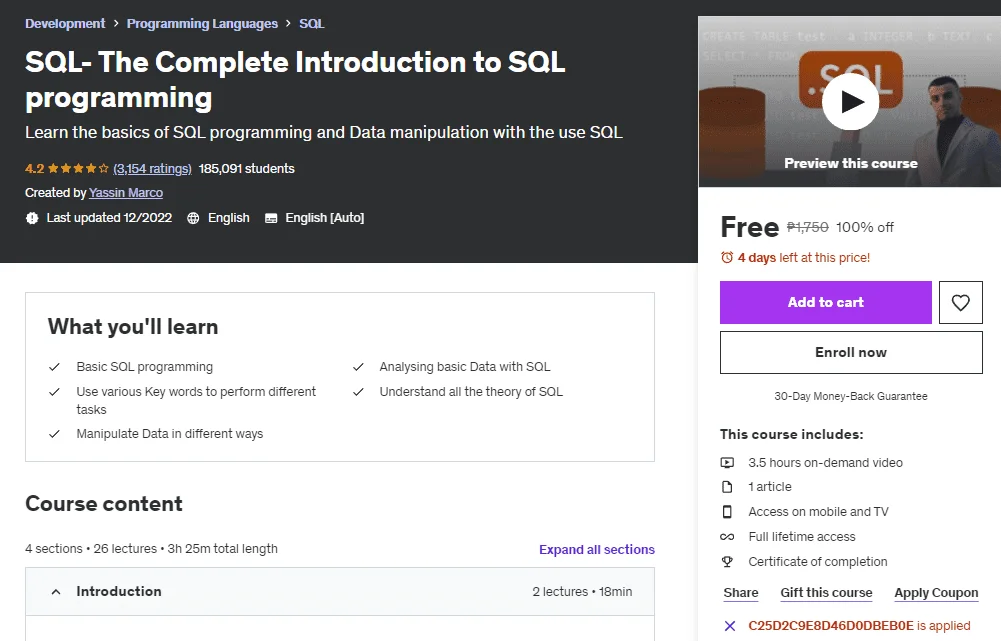Click checkmark beside Use various Key words
Viewport: 1001px width, 641px height.
pyautogui.click(x=54, y=391)
